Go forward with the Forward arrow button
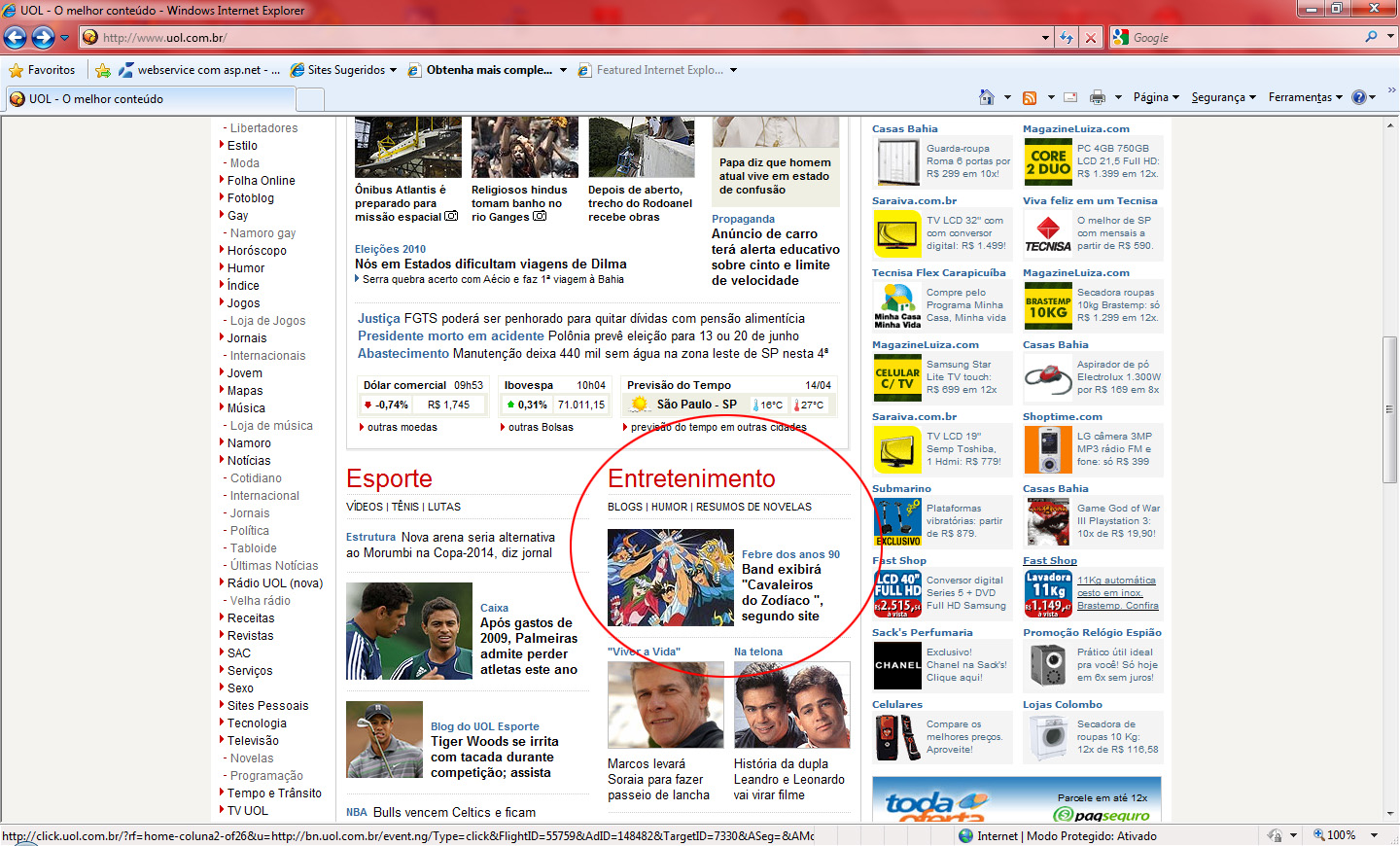 (43, 37)
